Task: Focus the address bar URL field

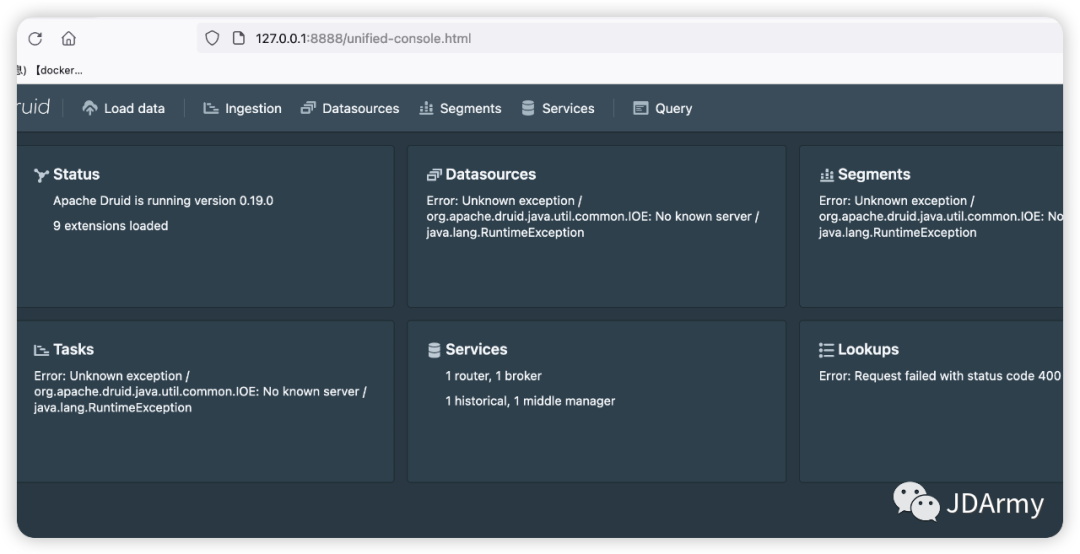Action: (x=630, y=39)
